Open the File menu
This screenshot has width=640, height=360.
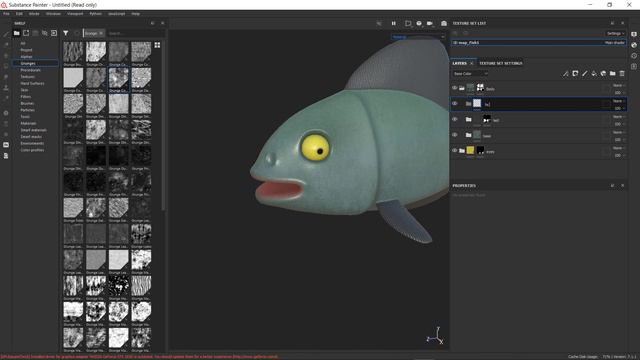[6, 13]
